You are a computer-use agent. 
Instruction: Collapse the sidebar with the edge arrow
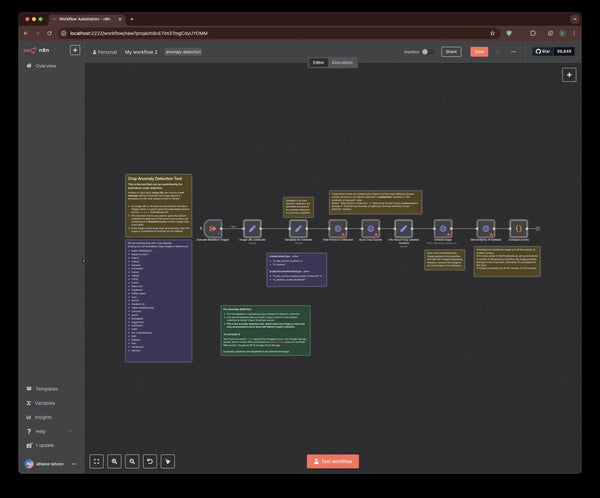pos(84,261)
